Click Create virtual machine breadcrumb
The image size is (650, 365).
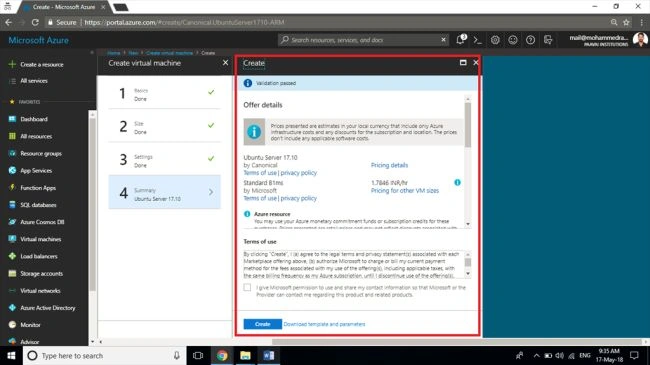click(170, 53)
